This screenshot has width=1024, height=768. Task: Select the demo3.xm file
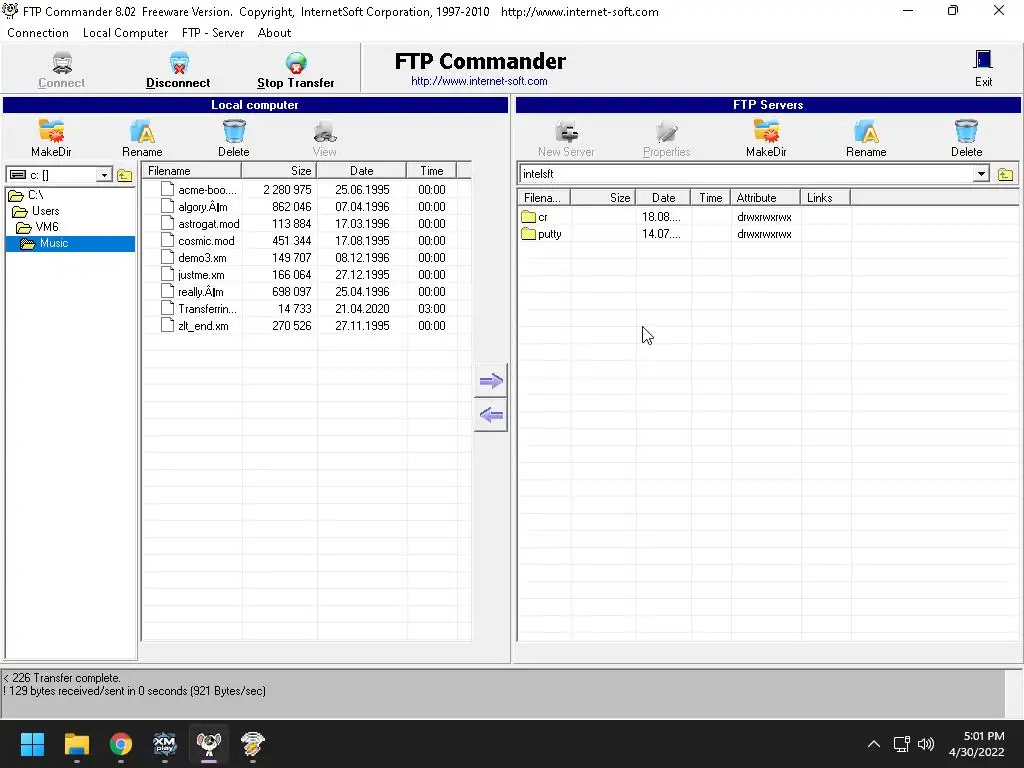202,257
